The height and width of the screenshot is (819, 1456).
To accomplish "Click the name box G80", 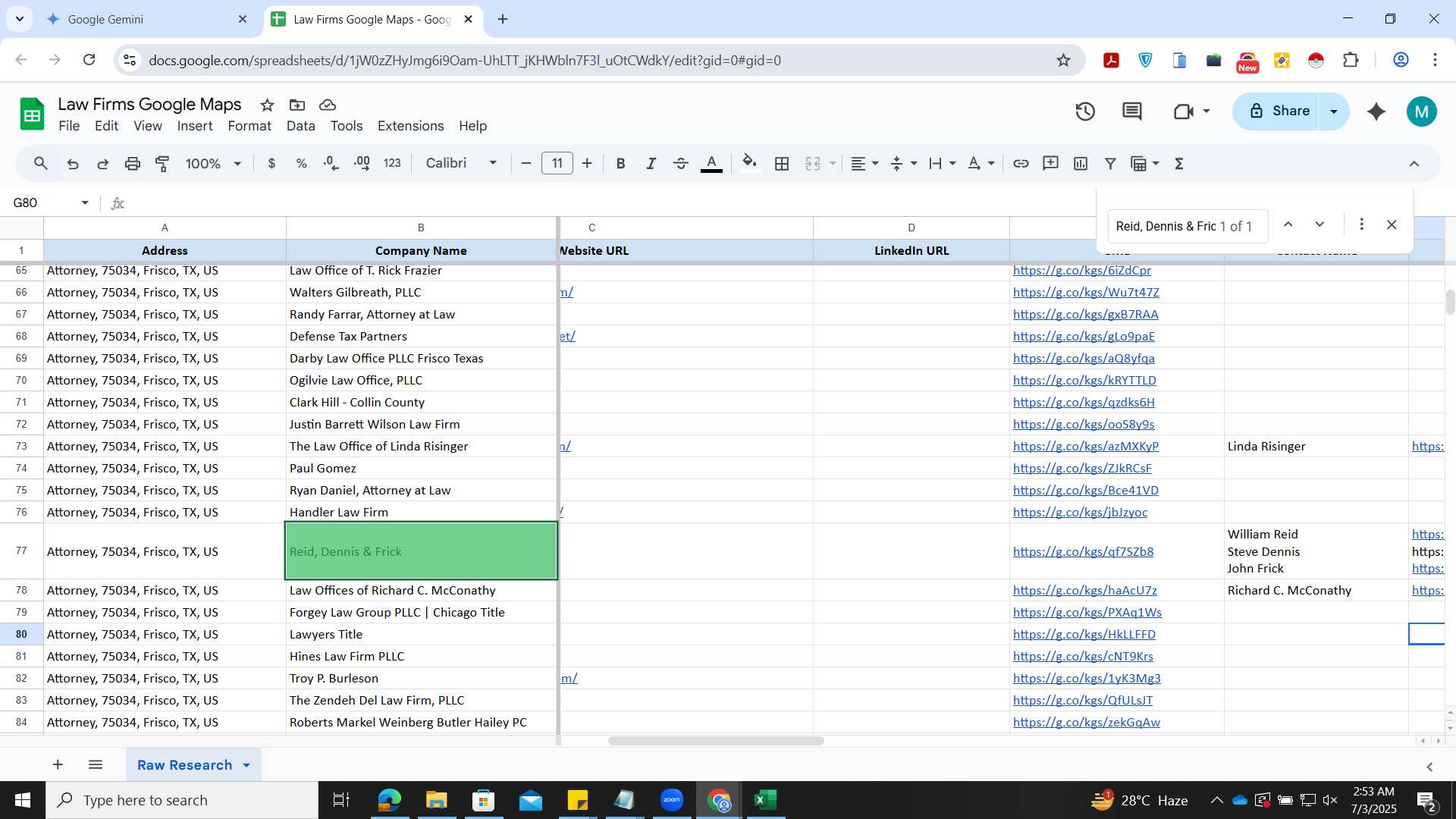I will [x=45, y=202].
